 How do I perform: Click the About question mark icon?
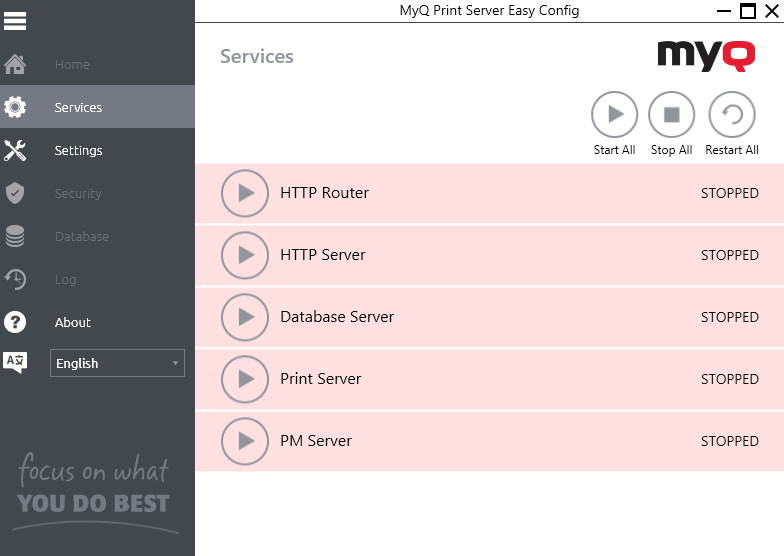click(x=15, y=322)
